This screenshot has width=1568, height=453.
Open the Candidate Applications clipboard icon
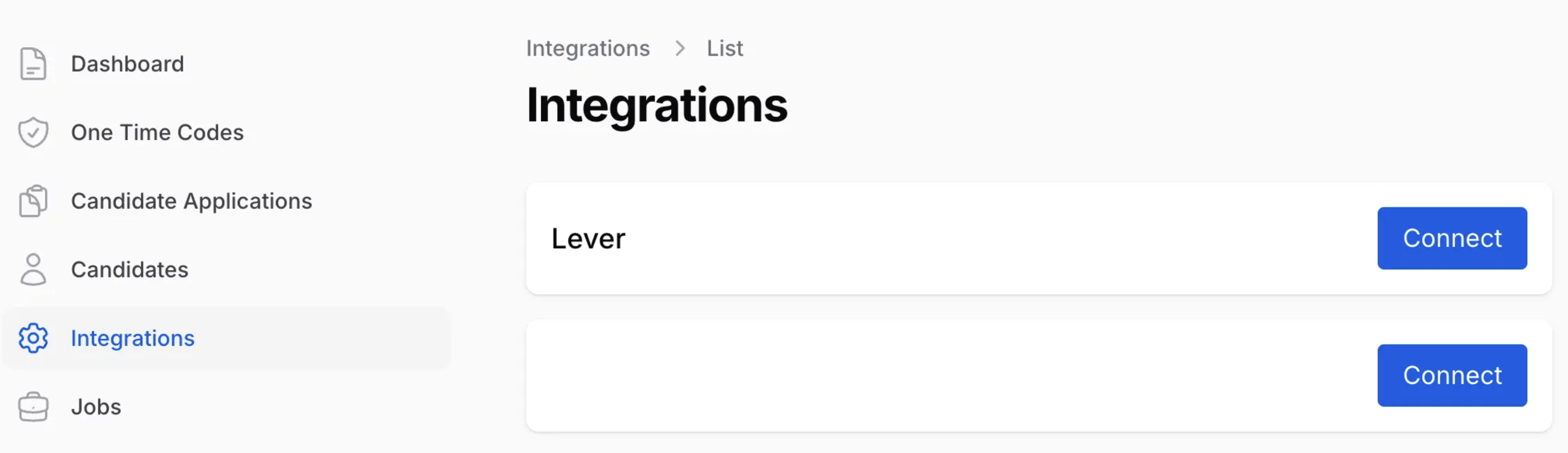33,201
